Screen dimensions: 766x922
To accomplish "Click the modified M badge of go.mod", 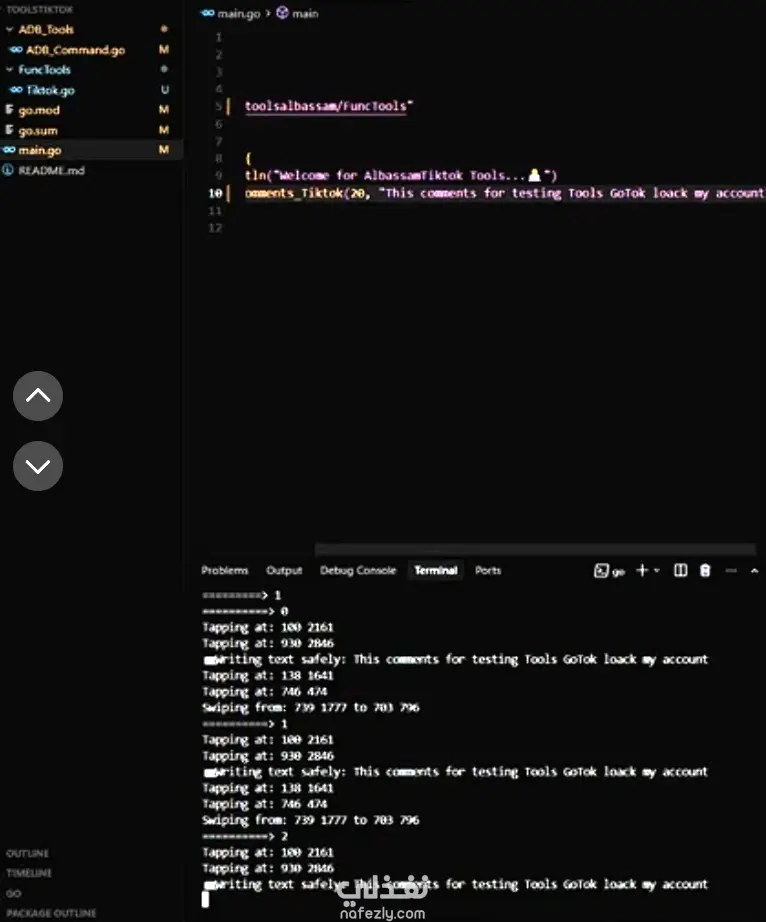I will click(x=164, y=110).
